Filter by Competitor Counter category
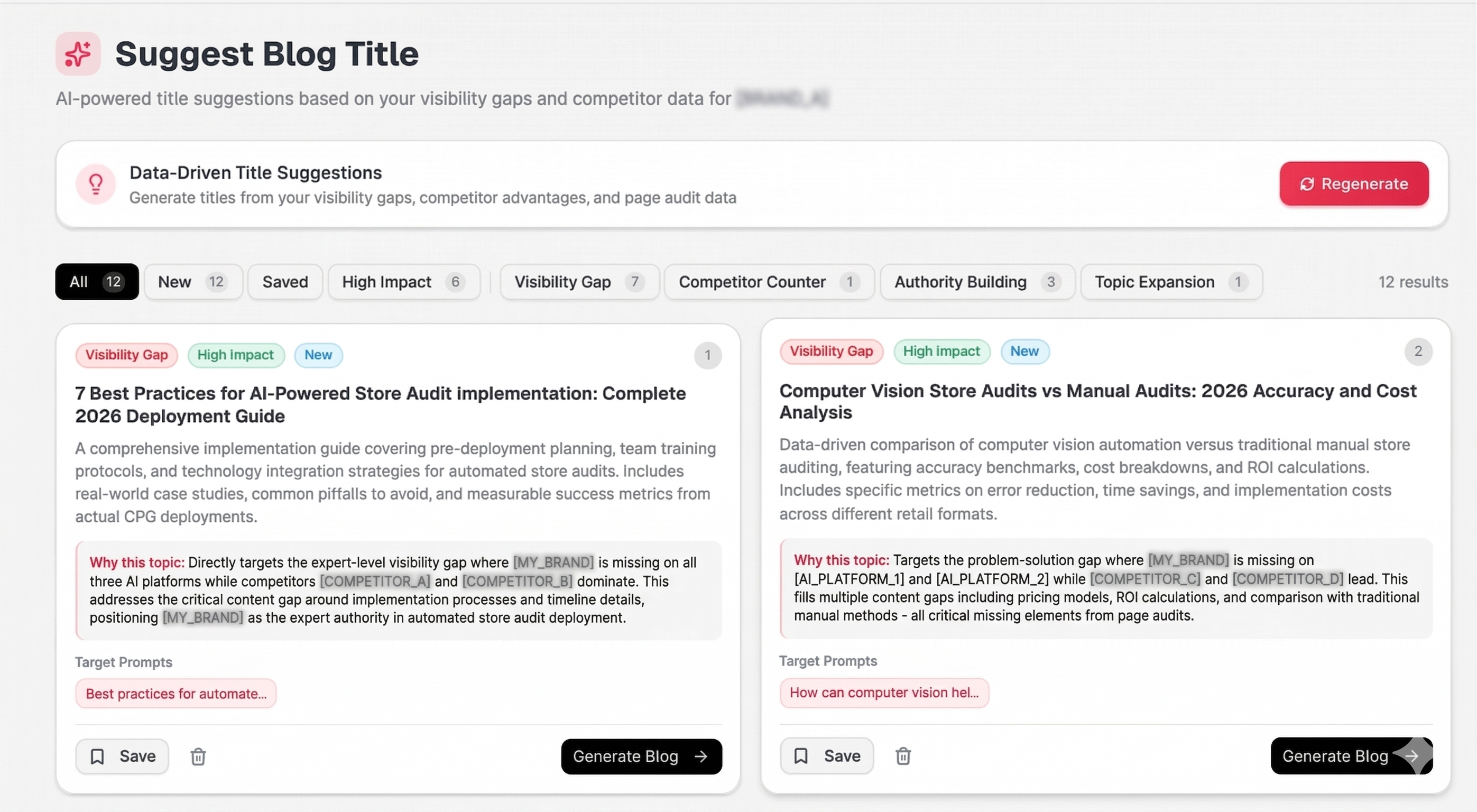Viewport: 1477px width, 812px height. [x=768, y=282]
